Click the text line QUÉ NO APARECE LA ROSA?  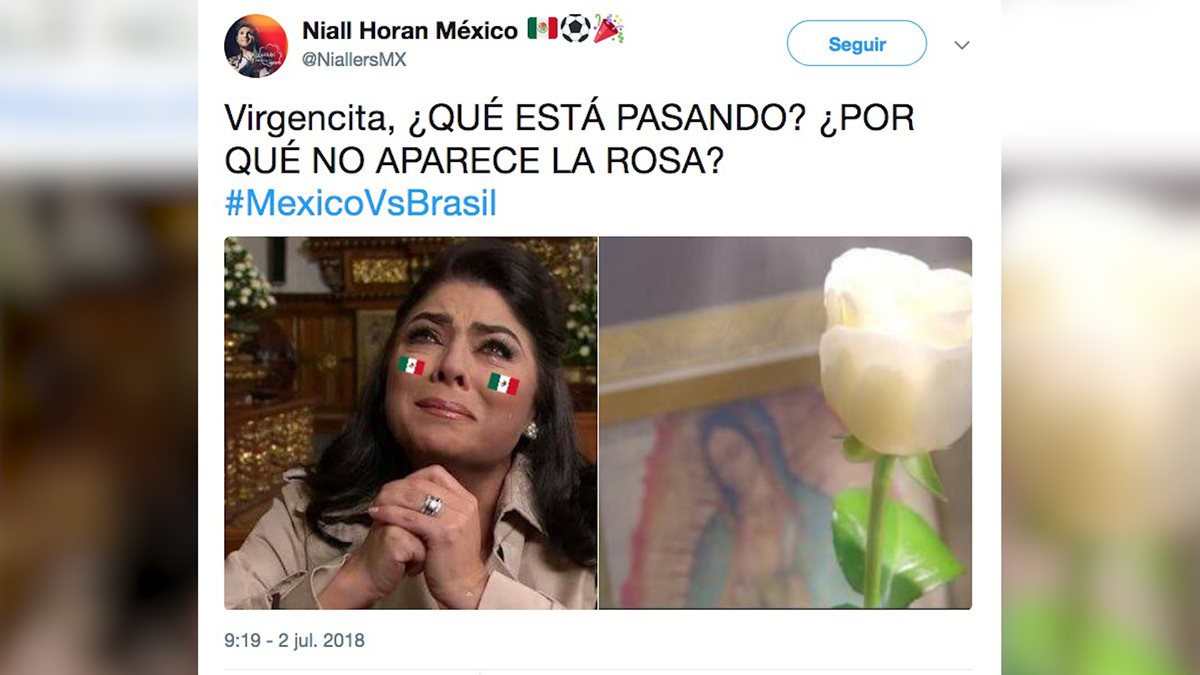click(473, 161)
